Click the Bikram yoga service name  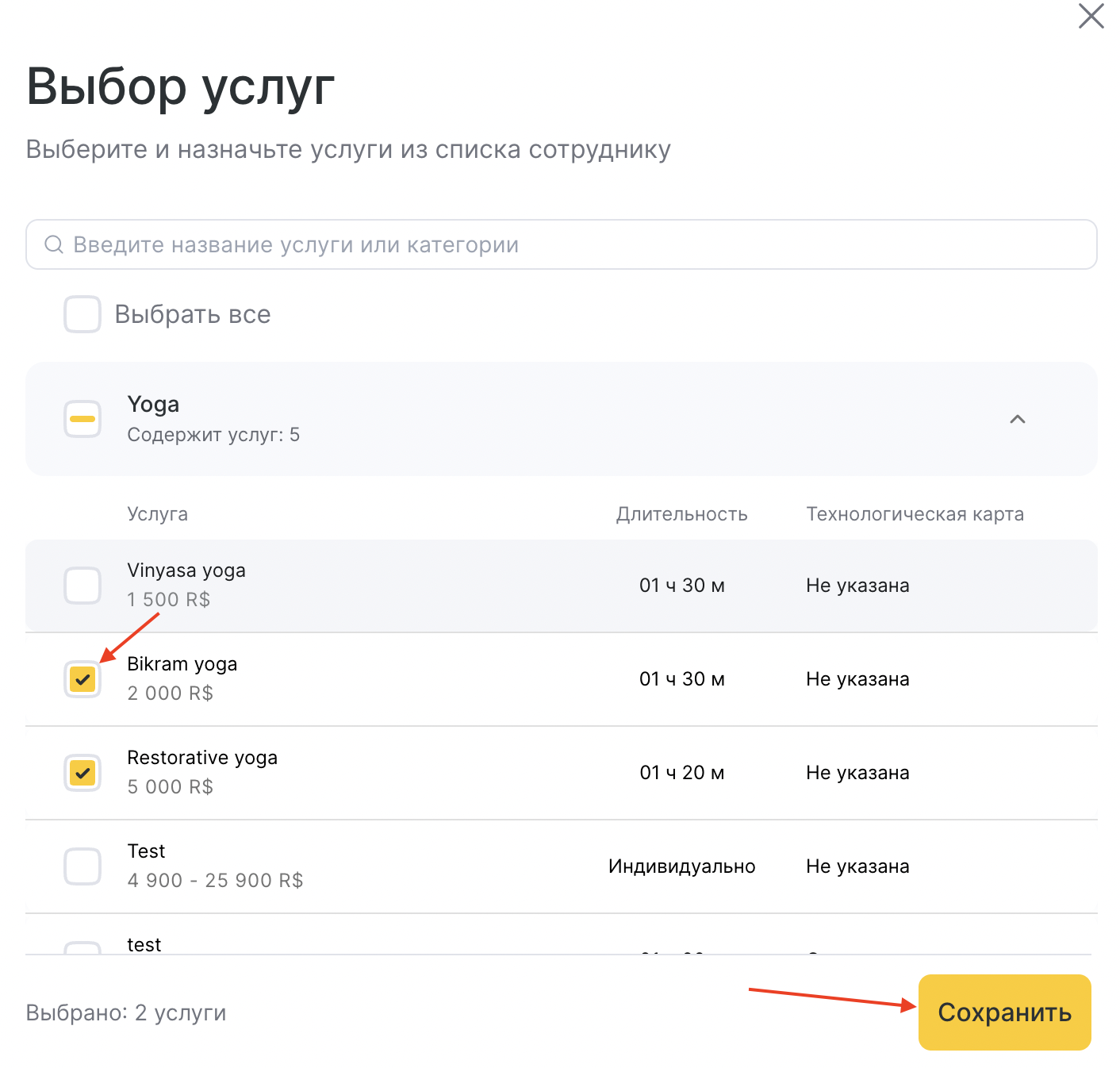point(182,664)
